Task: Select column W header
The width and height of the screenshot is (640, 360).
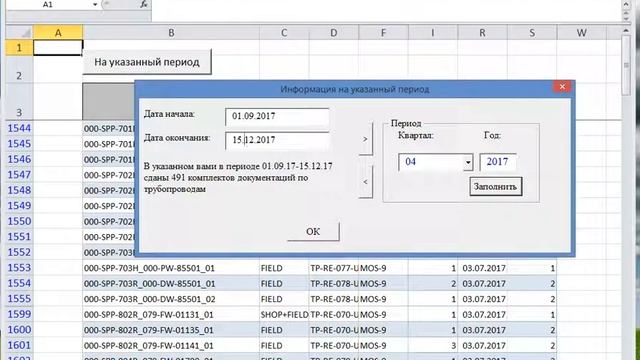Action: (582, 33)
